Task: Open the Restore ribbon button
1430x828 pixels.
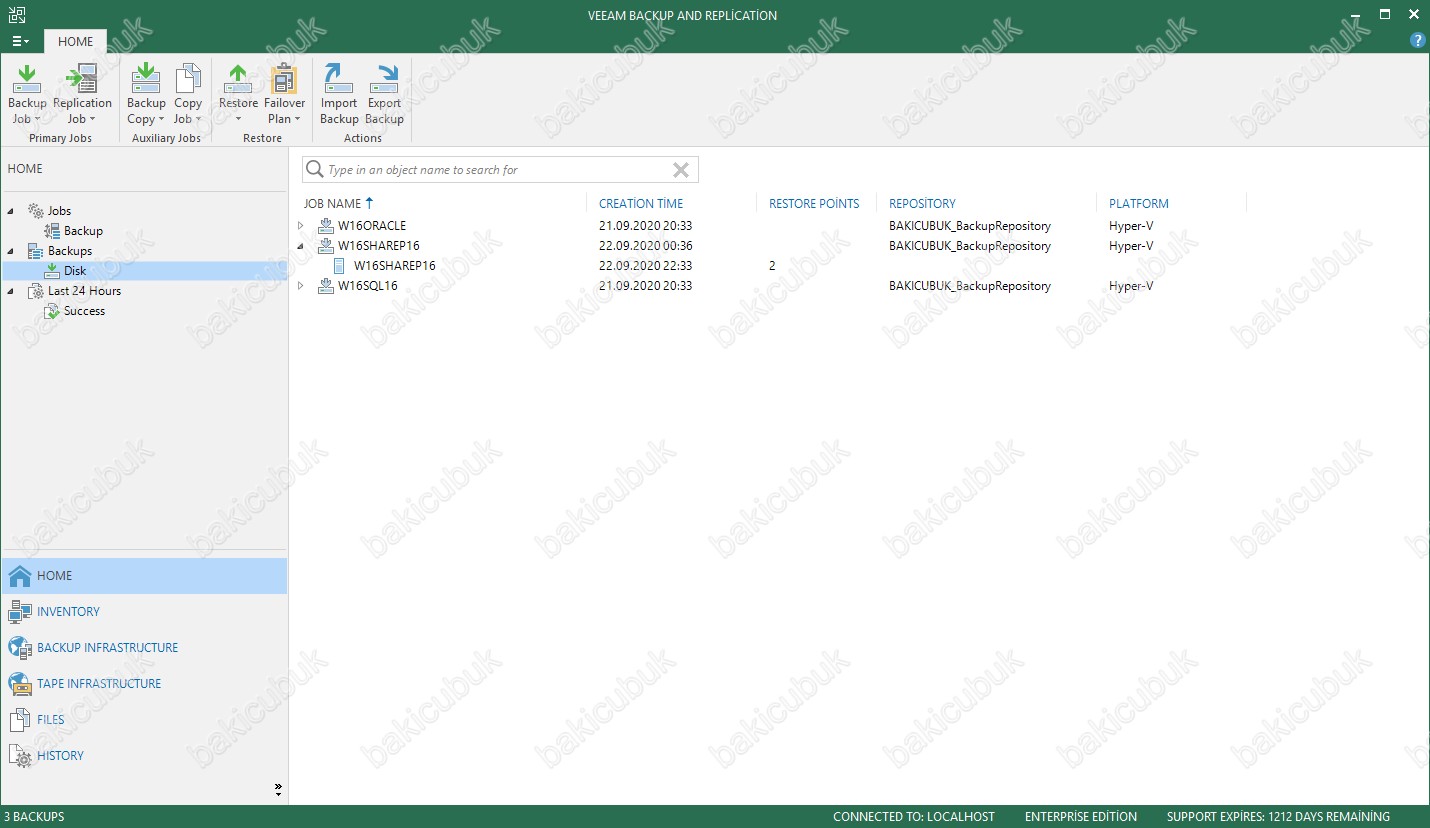Action: 238,94
